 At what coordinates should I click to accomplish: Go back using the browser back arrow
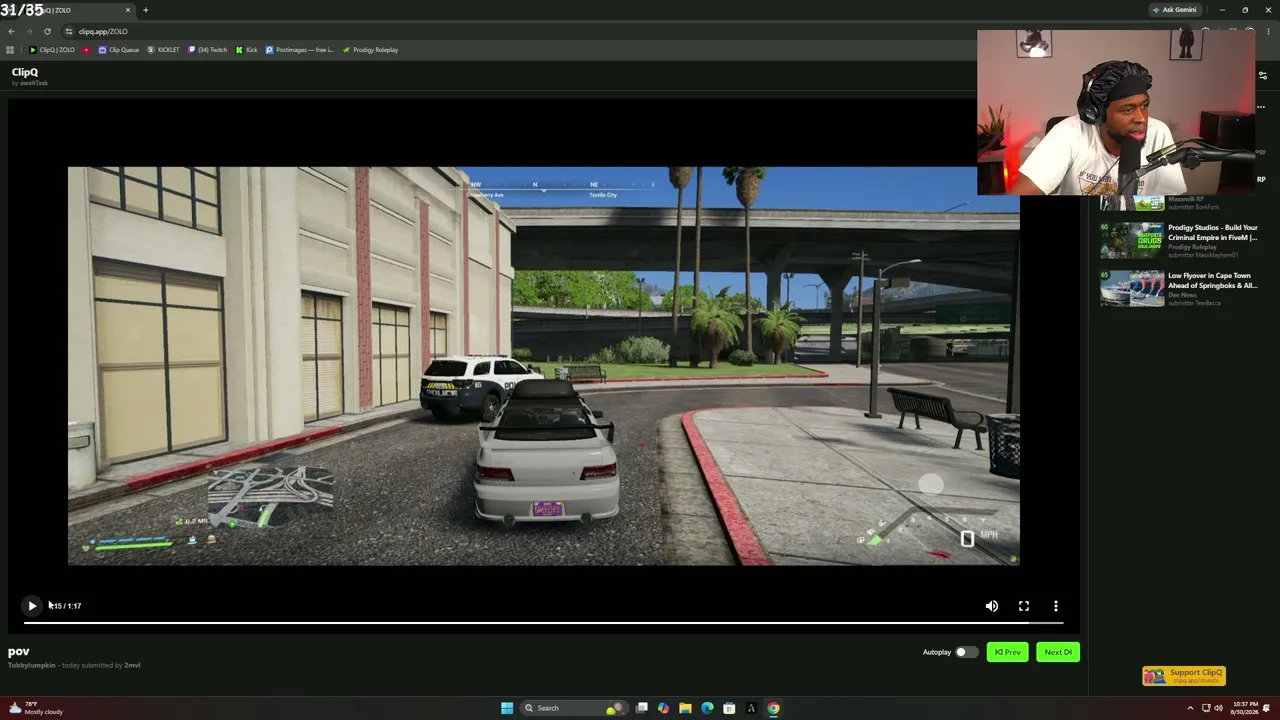(11, 31)
